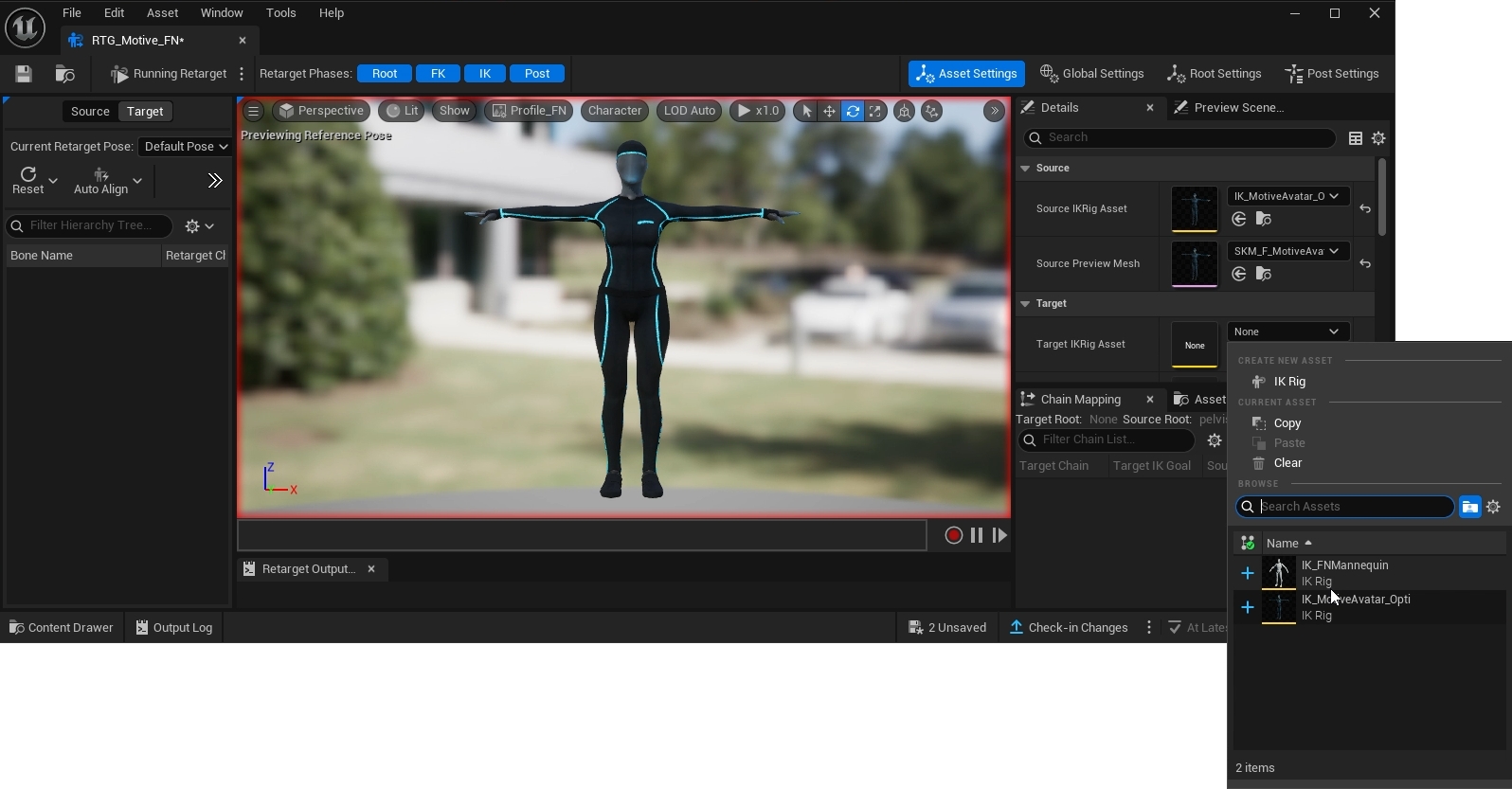The height and width of the screenshot is (789, 1512).
Task: Open the viewport hamburger options menu
Action: pos(253,111)
